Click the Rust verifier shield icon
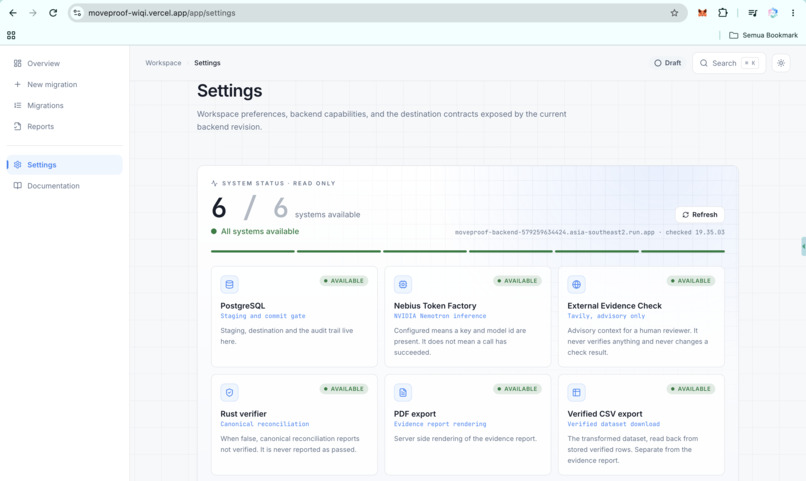This screenshot has width=806, height=481. (229, 392)
